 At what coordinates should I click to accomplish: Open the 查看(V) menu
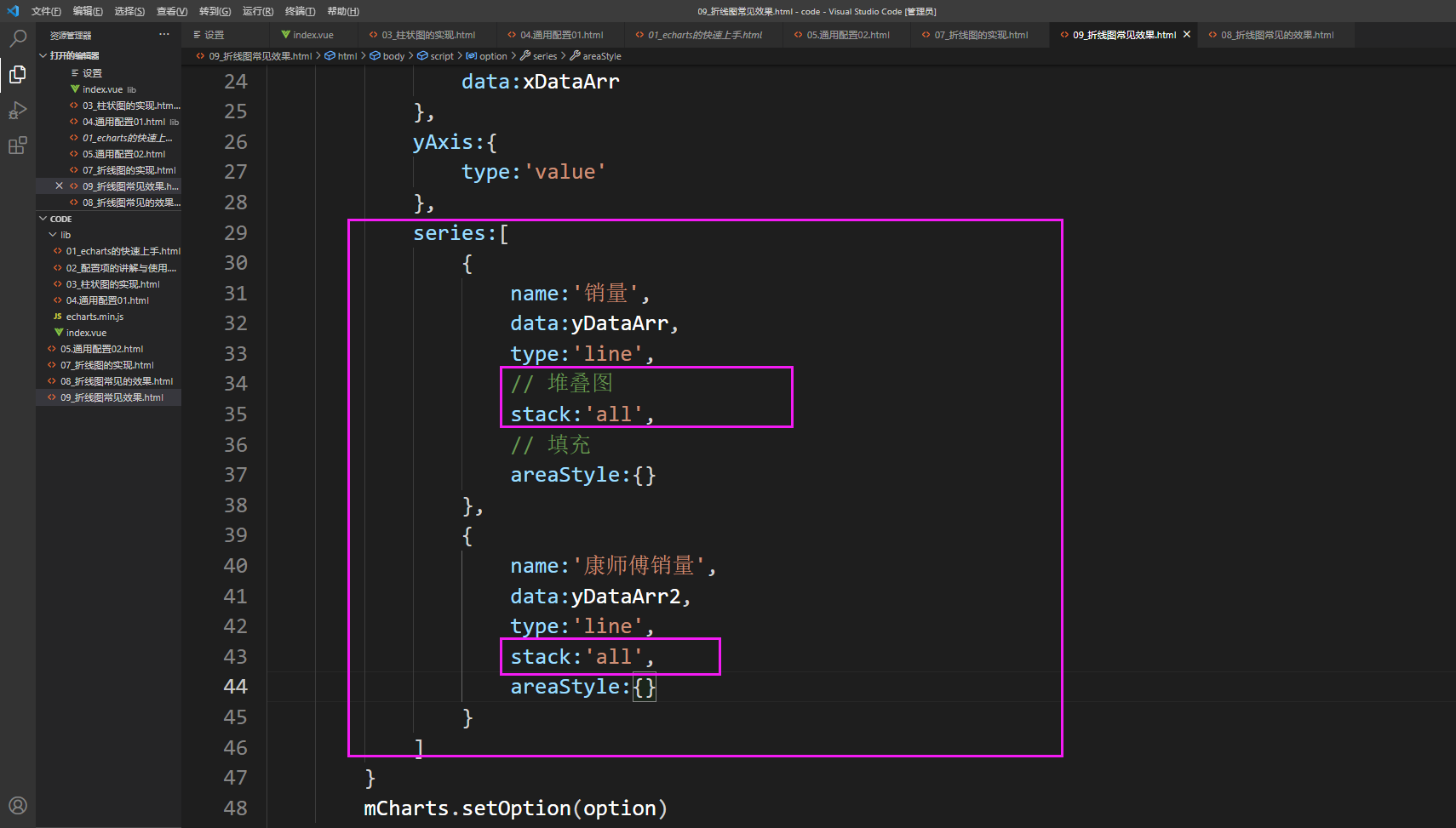click(172, 11)
